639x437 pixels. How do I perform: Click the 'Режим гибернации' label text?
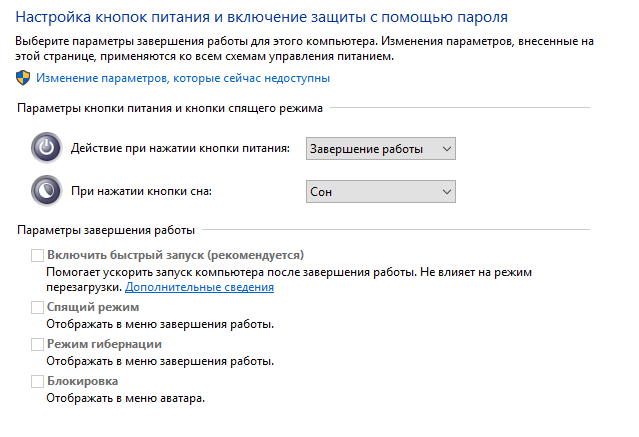pyautogui.click(x=104, y=344)
